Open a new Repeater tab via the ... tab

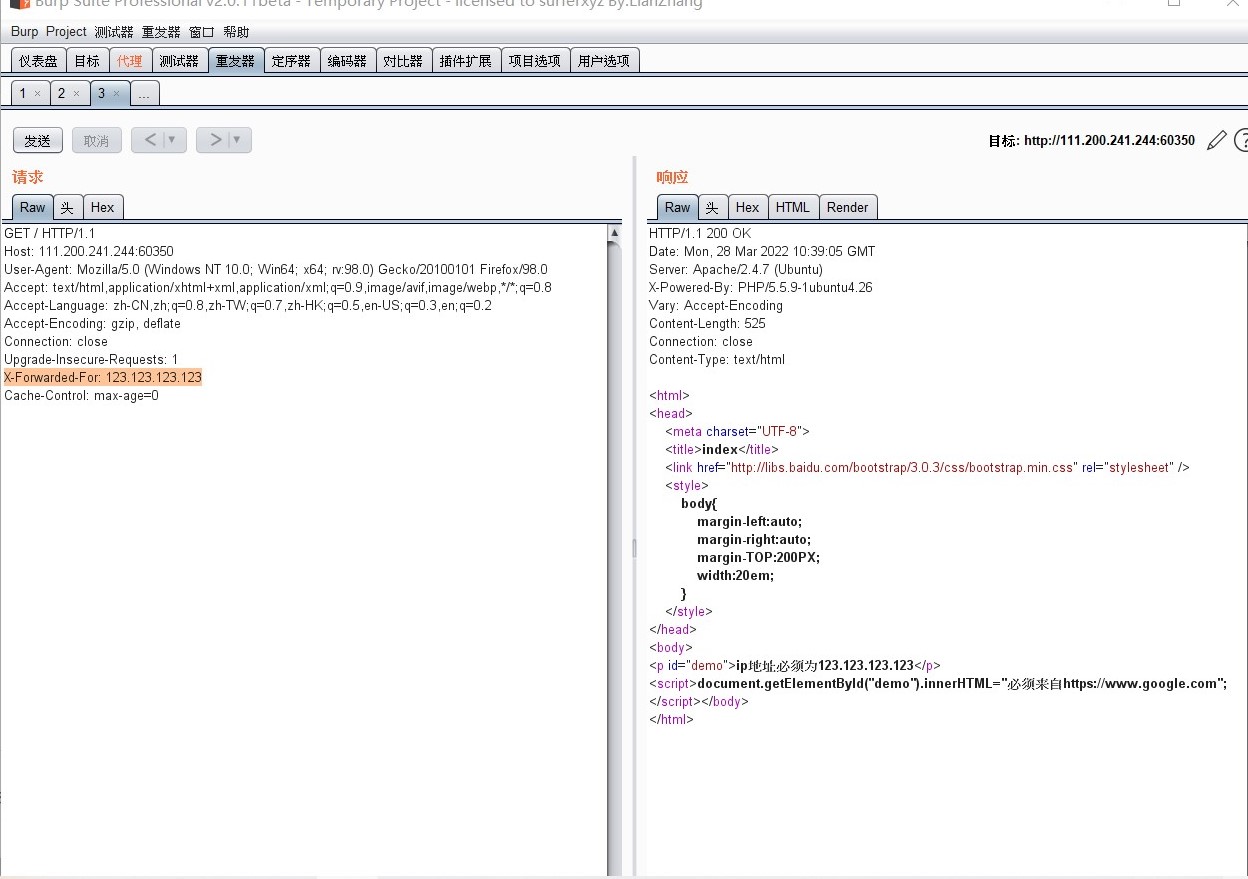tap(145, 93)
